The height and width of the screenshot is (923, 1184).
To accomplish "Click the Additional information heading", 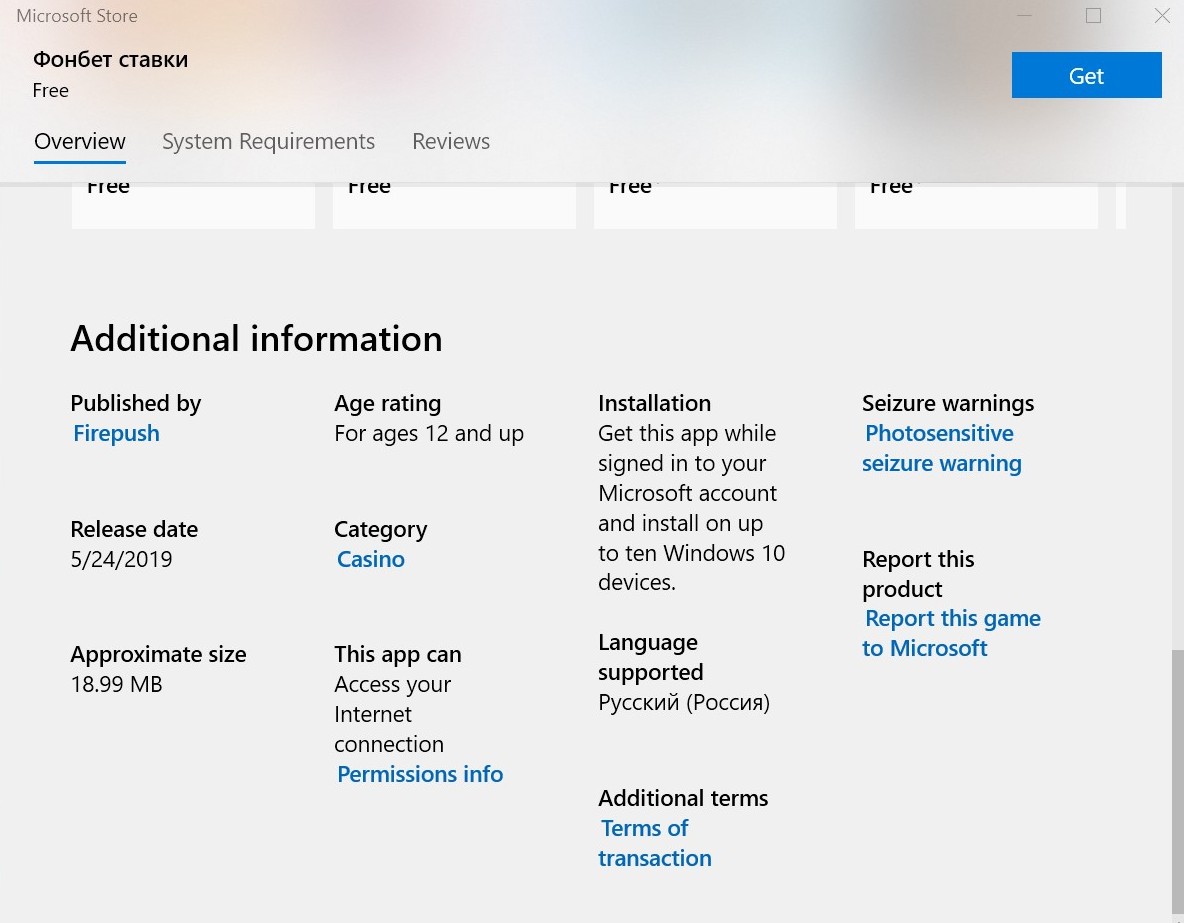I will [x=257, y=338].
